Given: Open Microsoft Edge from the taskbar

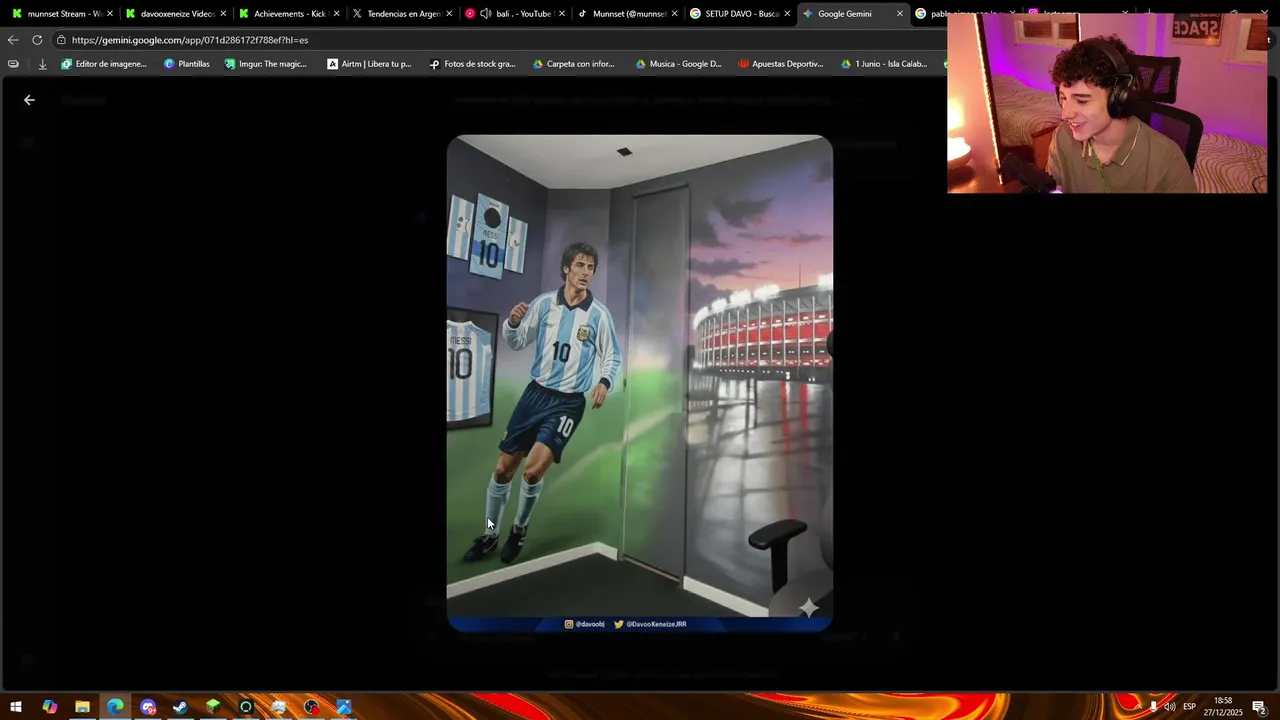Looking at the screenshot, I should 115,707.
